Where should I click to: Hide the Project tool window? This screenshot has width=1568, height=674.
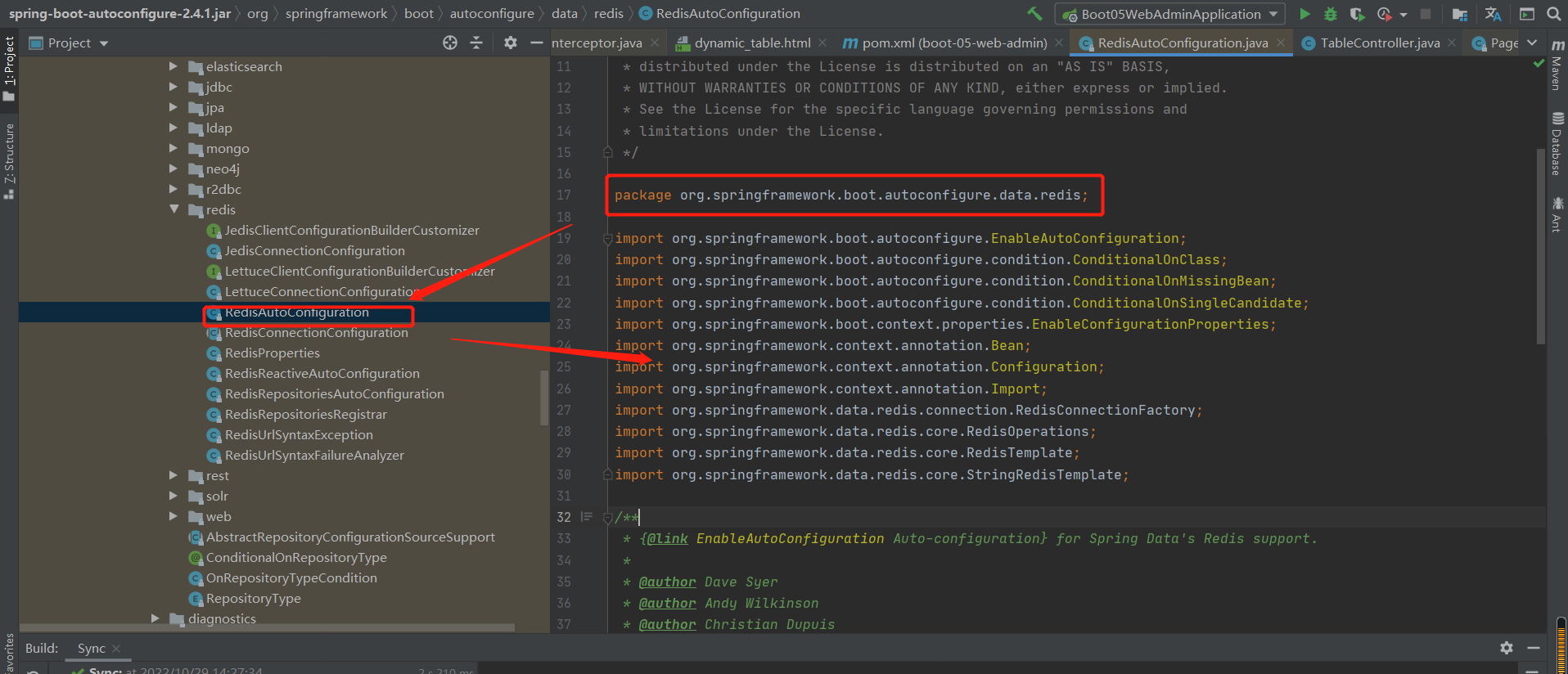coord(537,43)
